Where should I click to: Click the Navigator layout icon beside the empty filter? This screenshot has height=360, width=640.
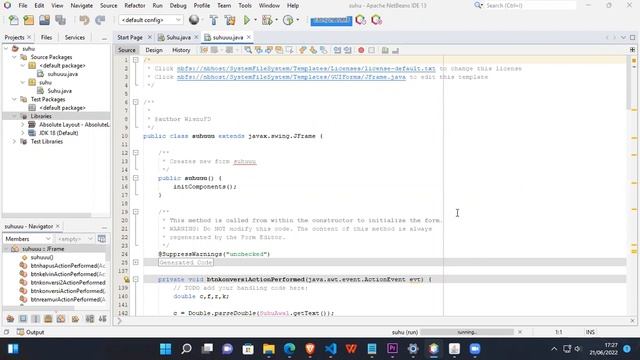pos(102,239)
